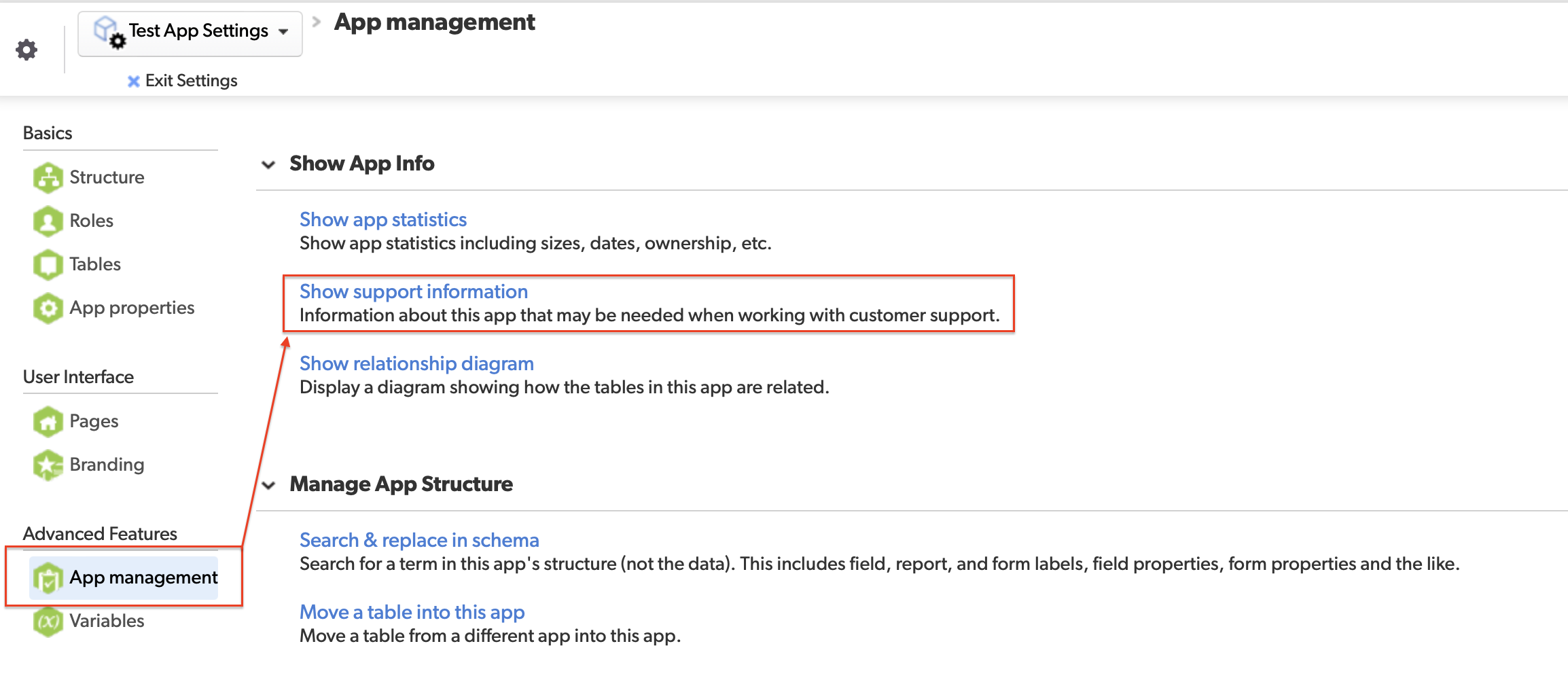1568x682 pixels.
Task: Open Show app statistics link
Action: 383,219
